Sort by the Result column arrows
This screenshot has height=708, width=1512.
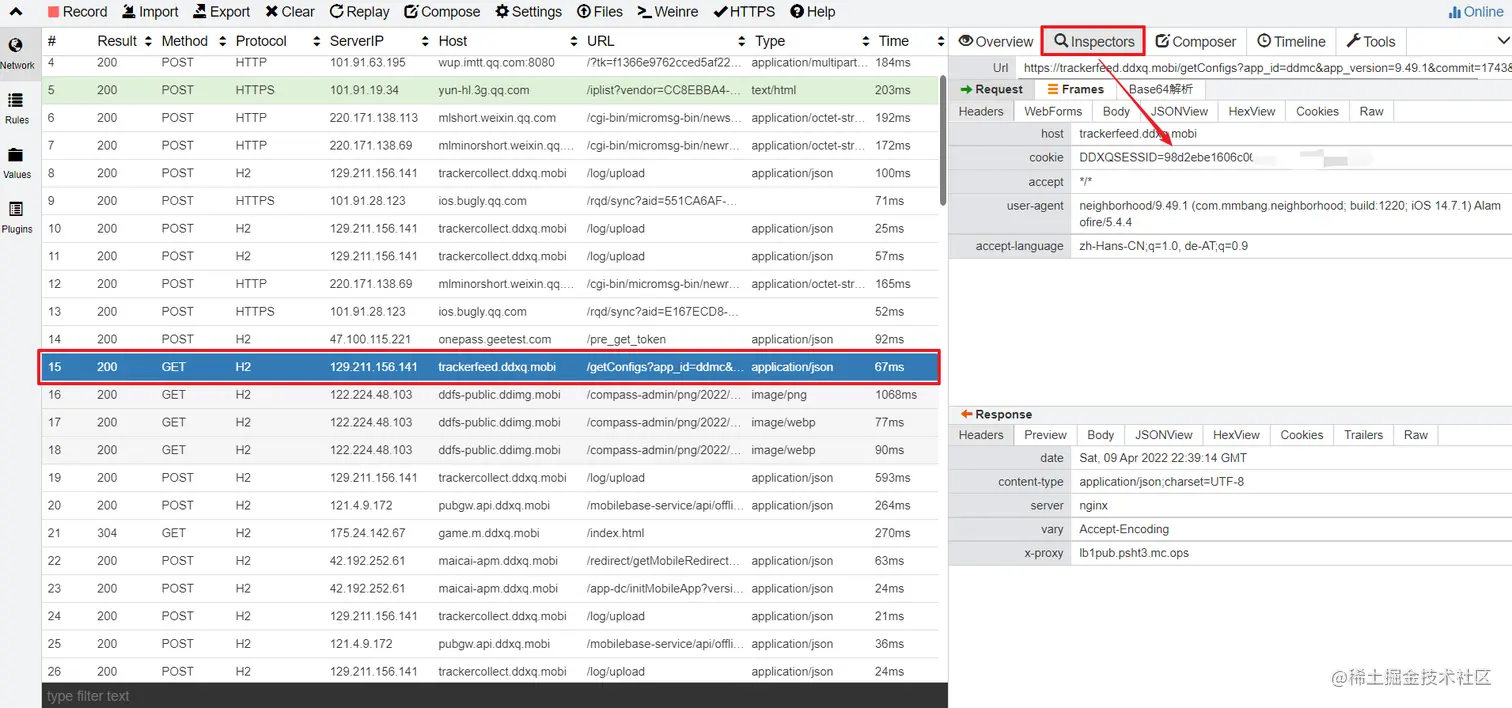coord(149,41)
